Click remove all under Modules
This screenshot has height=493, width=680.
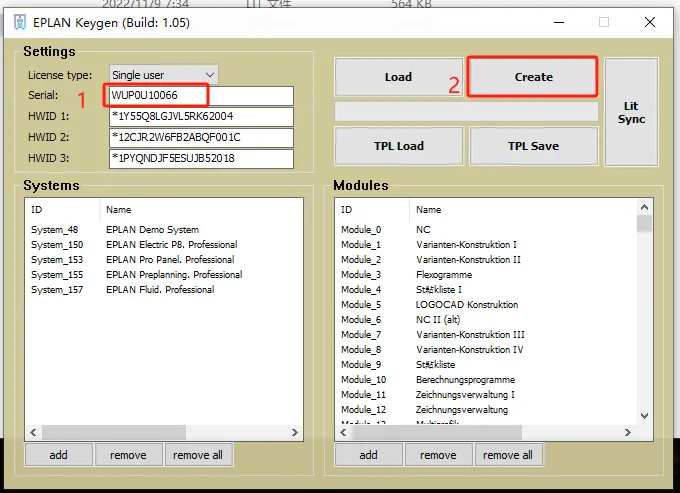(x=508, y=455)
